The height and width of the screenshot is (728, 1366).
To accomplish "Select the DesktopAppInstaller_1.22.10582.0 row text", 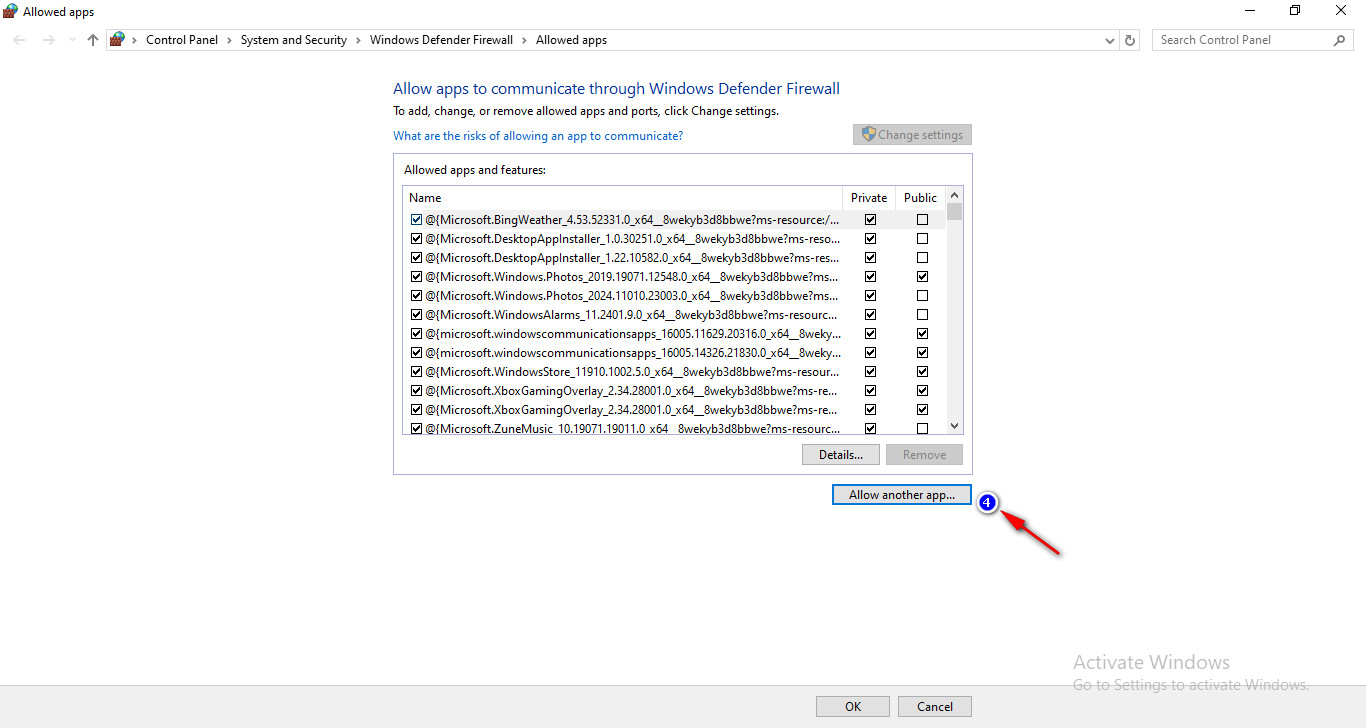I will click(x=631, y=257).
